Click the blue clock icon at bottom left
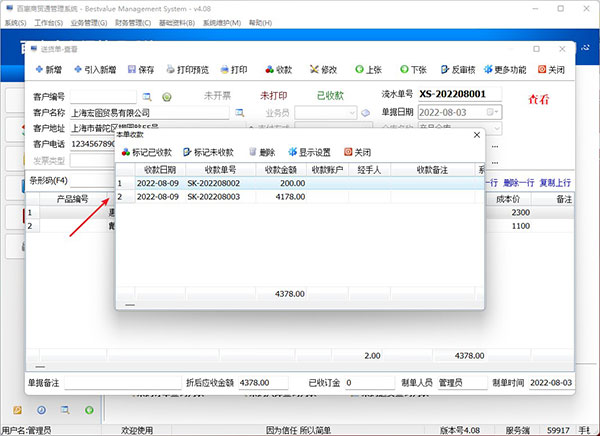Viewport: 600px width, 436px height. click(x=41, y=410)
